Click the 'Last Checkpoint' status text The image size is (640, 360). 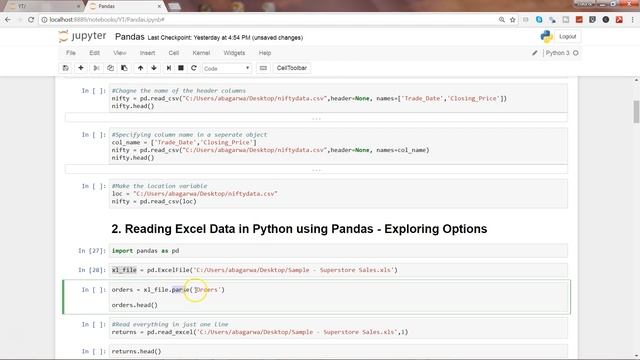(225, 38)
